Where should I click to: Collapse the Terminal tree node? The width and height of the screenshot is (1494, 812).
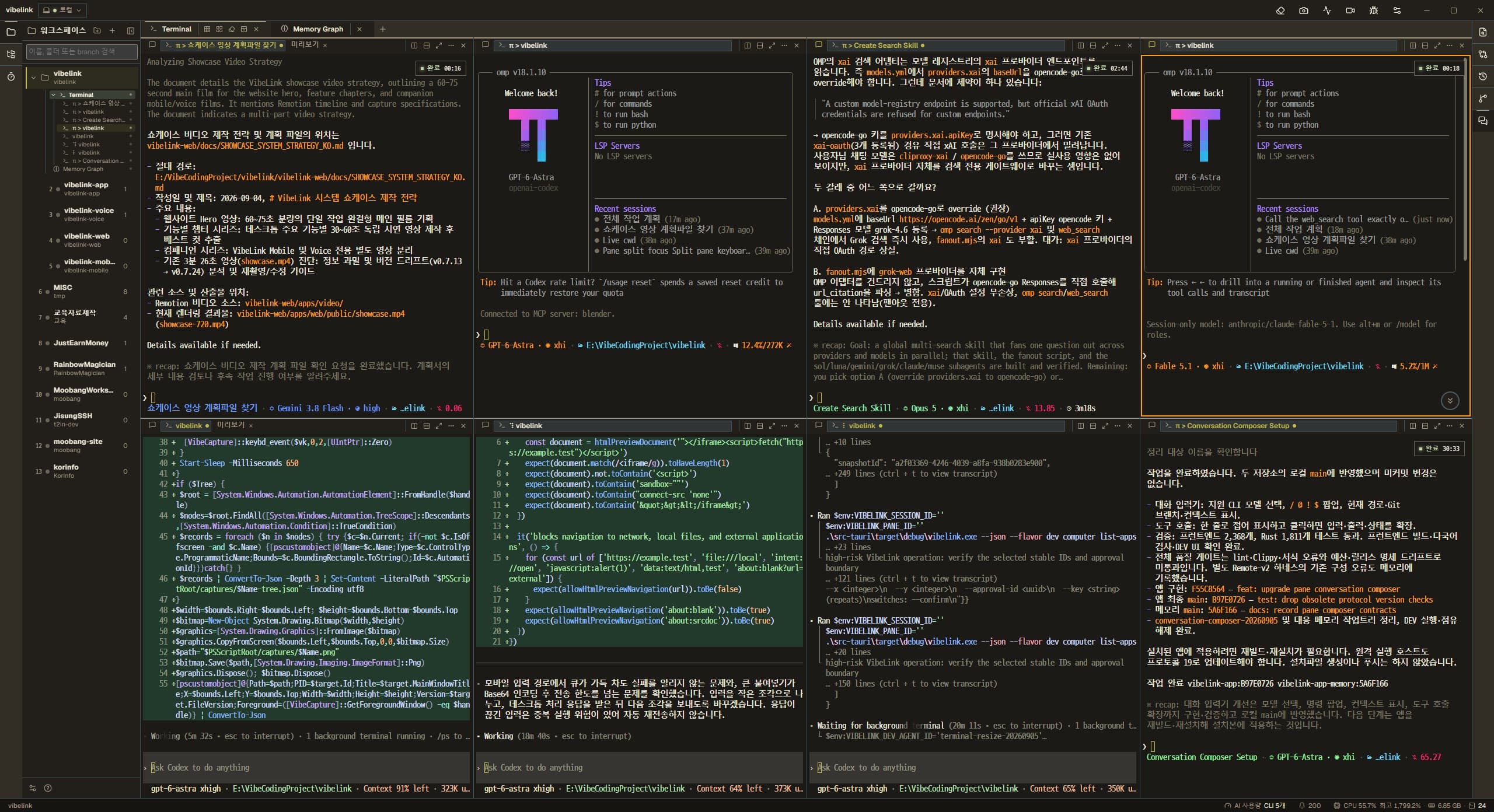tap(54, 94)
